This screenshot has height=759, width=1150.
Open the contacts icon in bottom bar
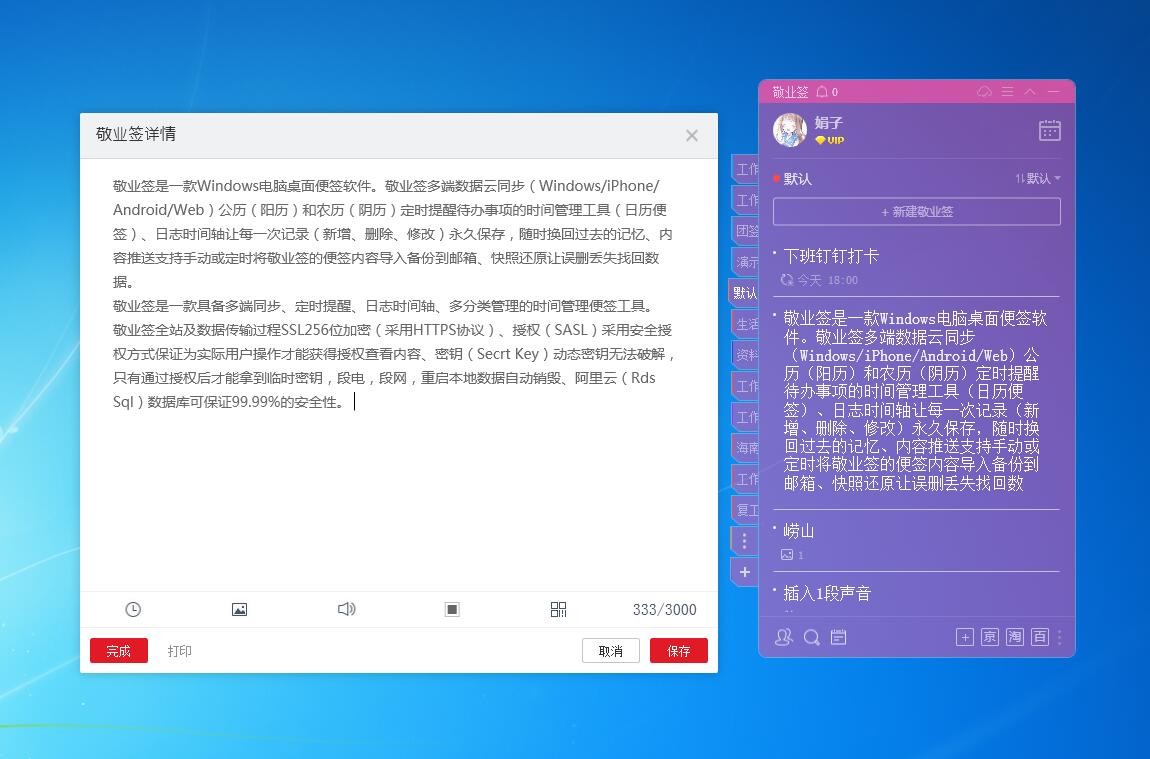click(784, 637)
